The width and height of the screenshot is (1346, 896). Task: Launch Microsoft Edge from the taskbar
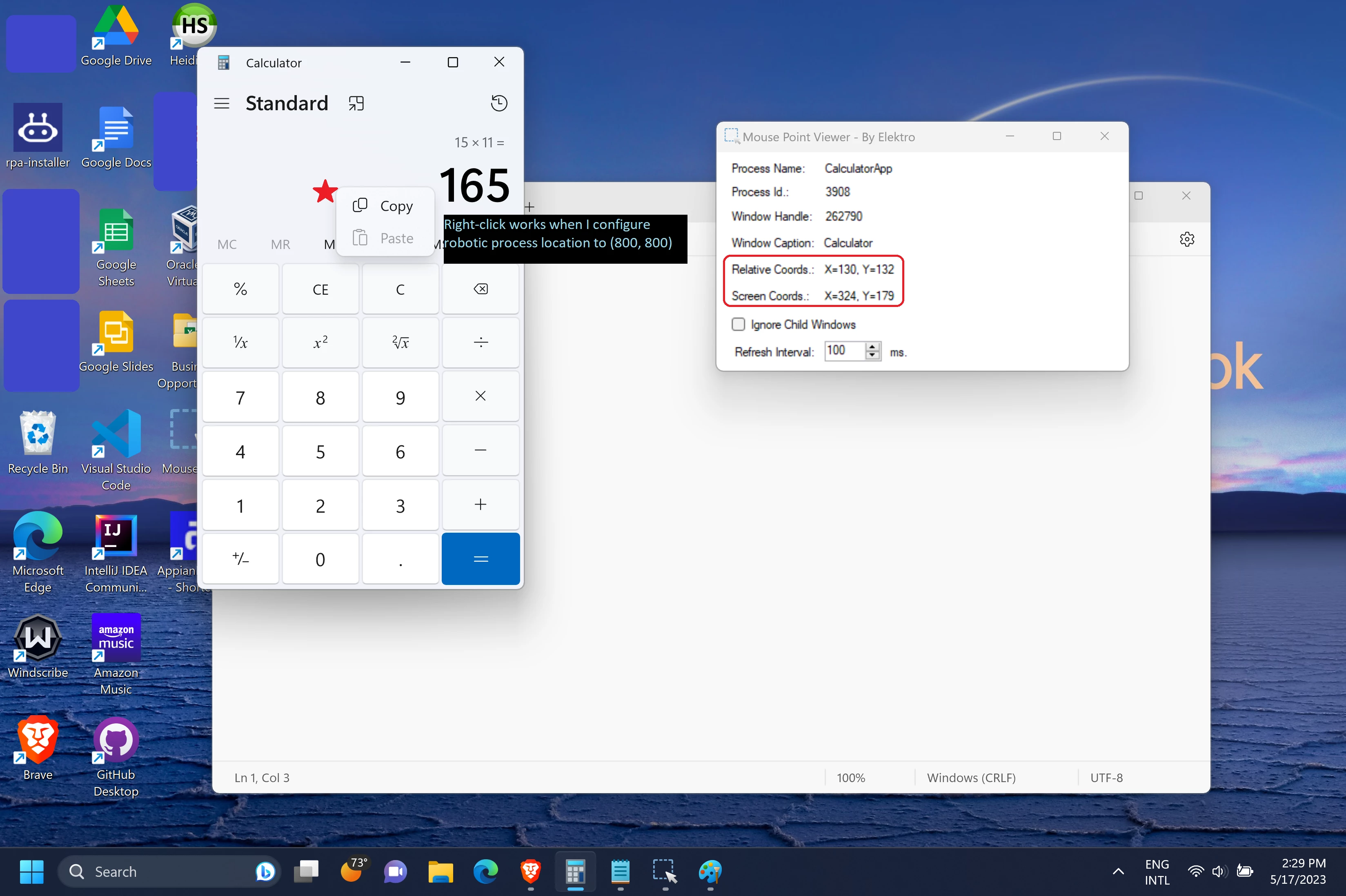click(486, 872)
